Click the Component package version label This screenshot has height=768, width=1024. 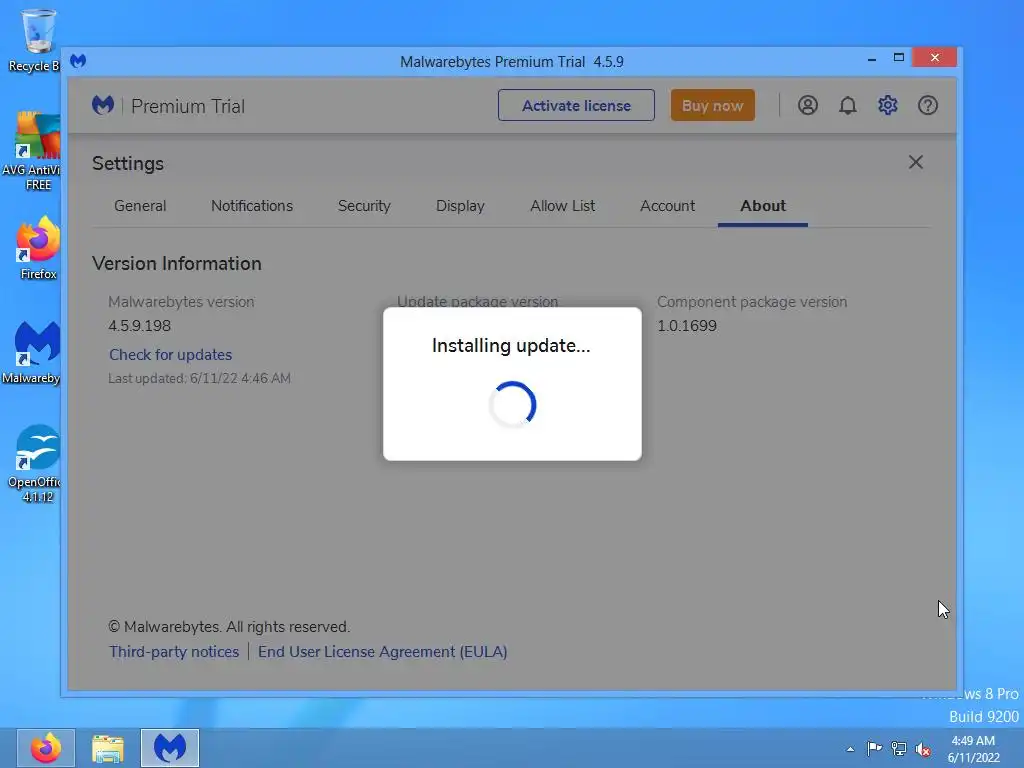(752, 302)
